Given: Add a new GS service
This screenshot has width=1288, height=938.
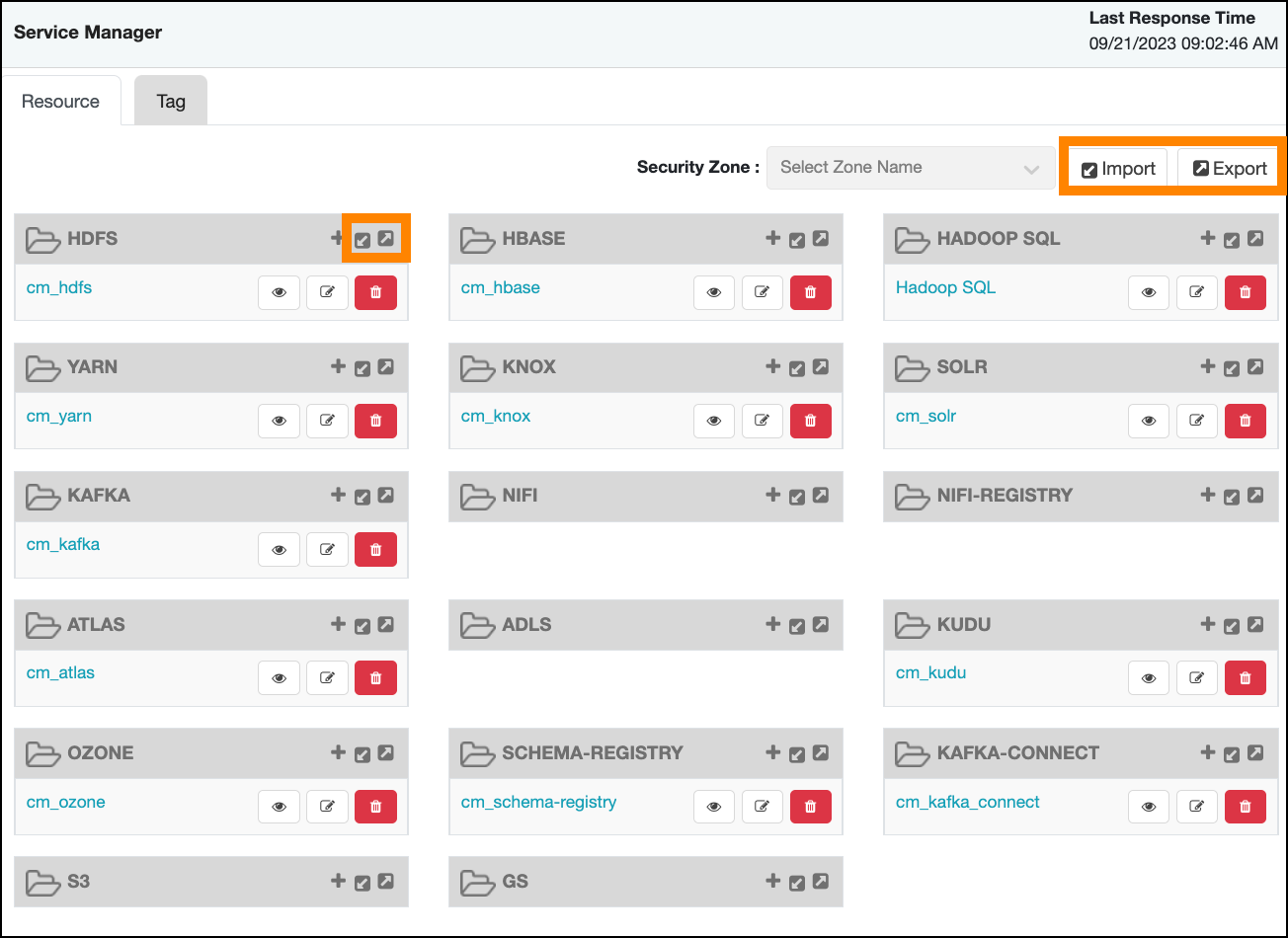Looking at the screenshot, I should 772,881.
